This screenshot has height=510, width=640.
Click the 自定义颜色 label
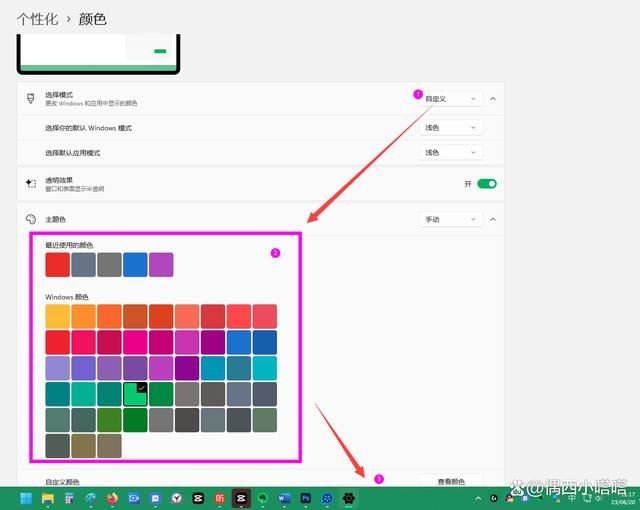(62, 482)
